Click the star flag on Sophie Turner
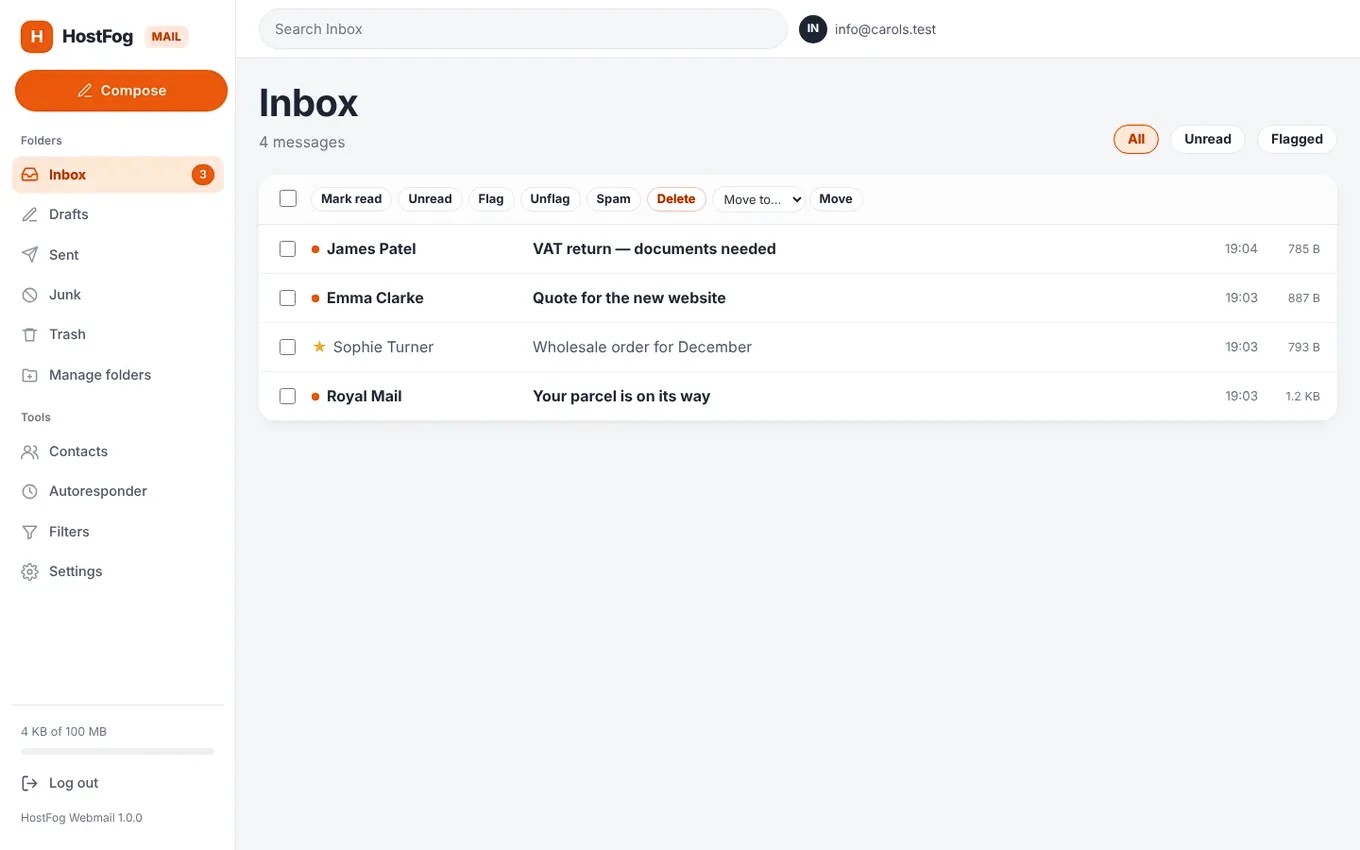Screen dimensions: 1360x850 [319, 347]
